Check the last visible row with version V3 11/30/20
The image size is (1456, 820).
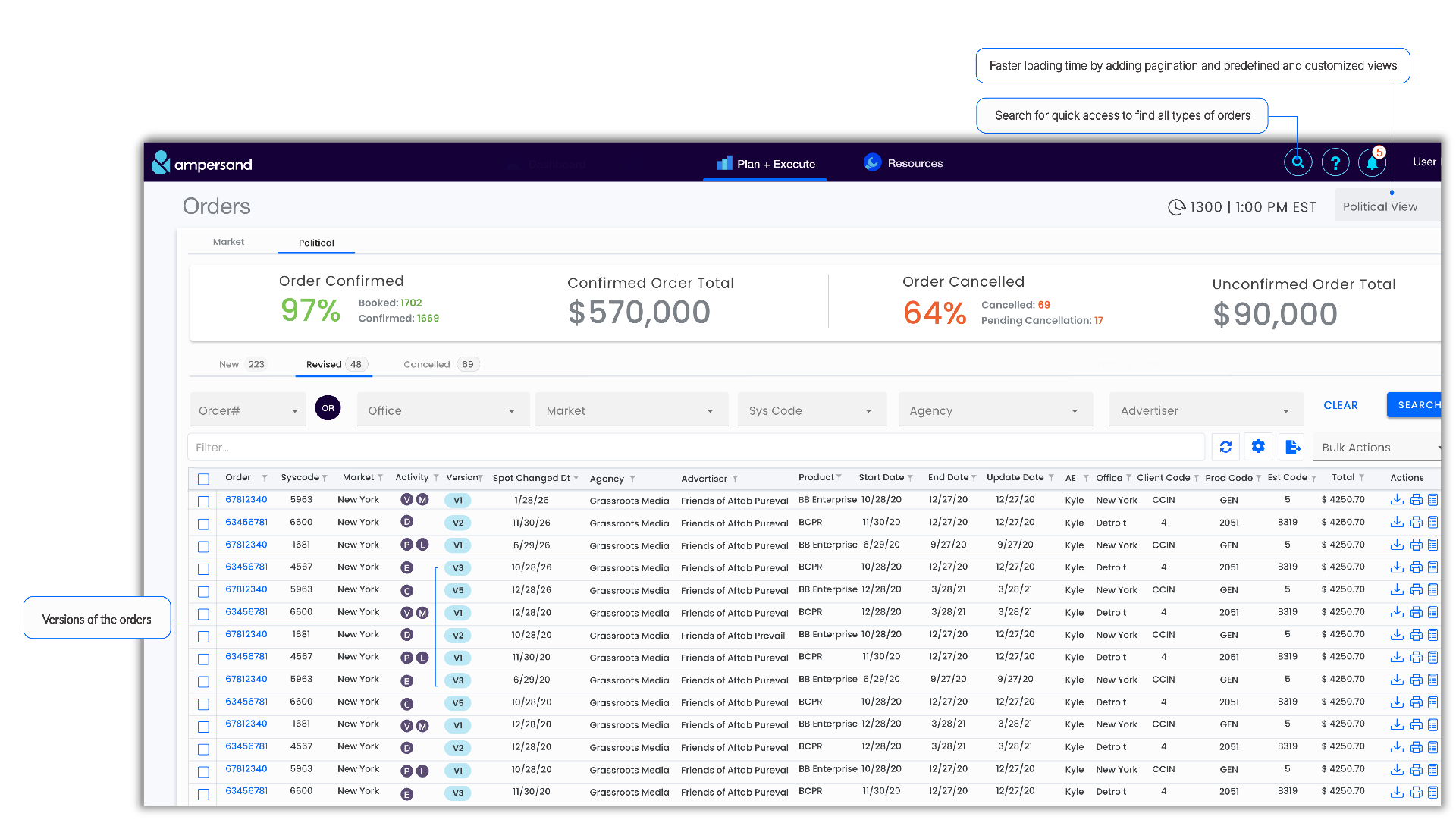point(203,794)
